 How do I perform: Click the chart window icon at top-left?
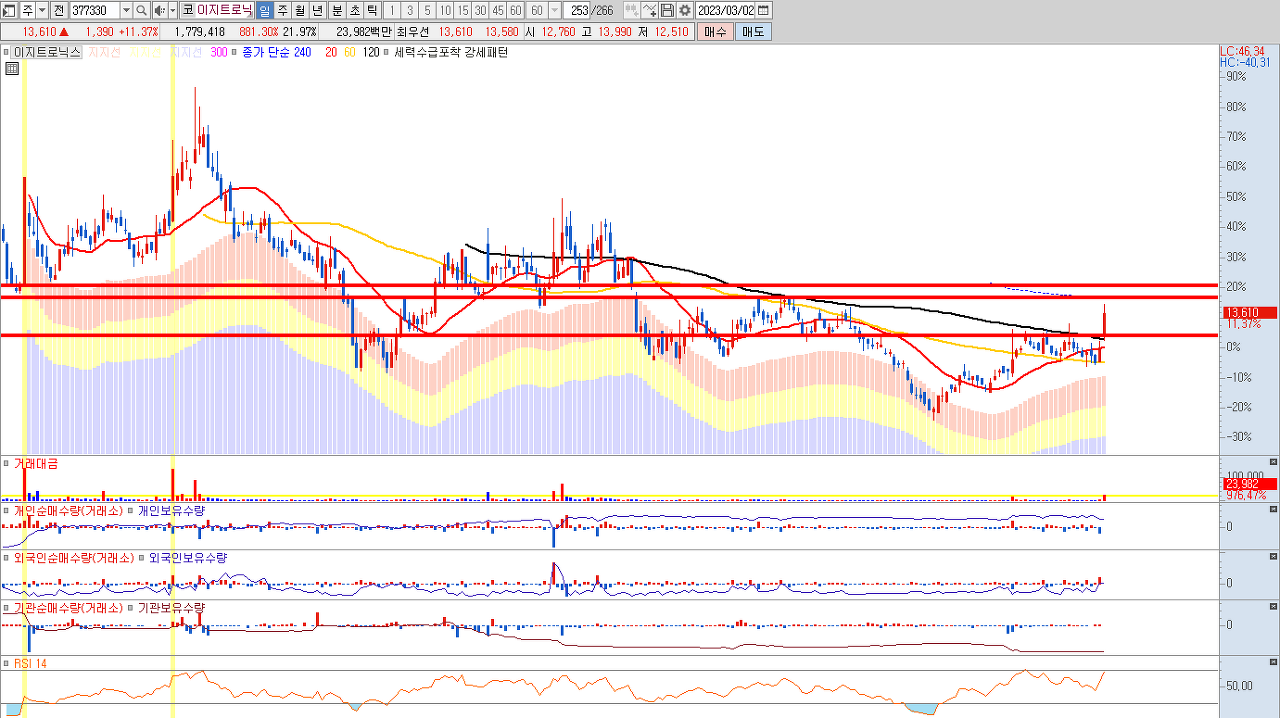coord(9,10)
